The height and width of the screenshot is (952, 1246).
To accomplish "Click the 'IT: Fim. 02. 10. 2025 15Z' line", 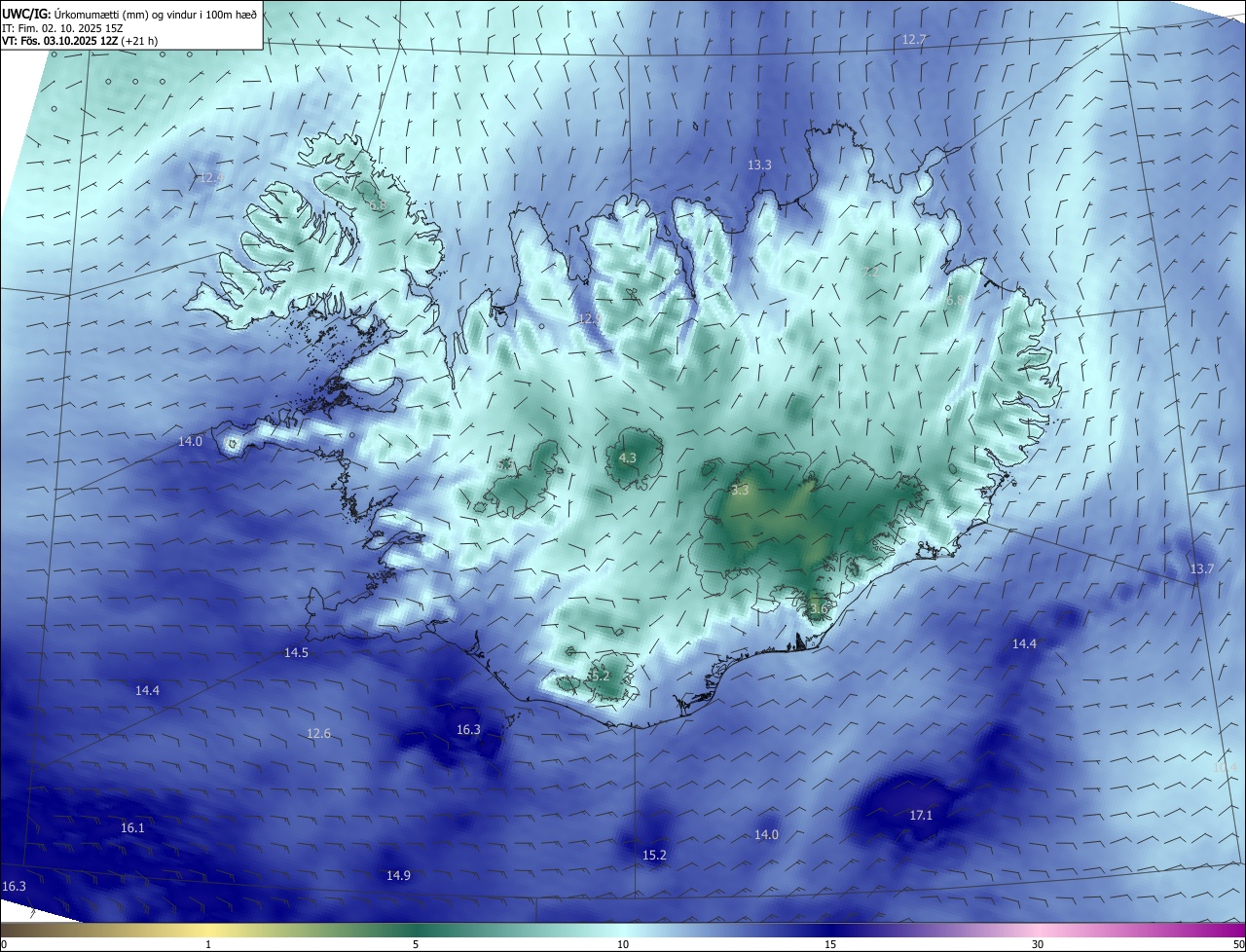I will 62,28.
